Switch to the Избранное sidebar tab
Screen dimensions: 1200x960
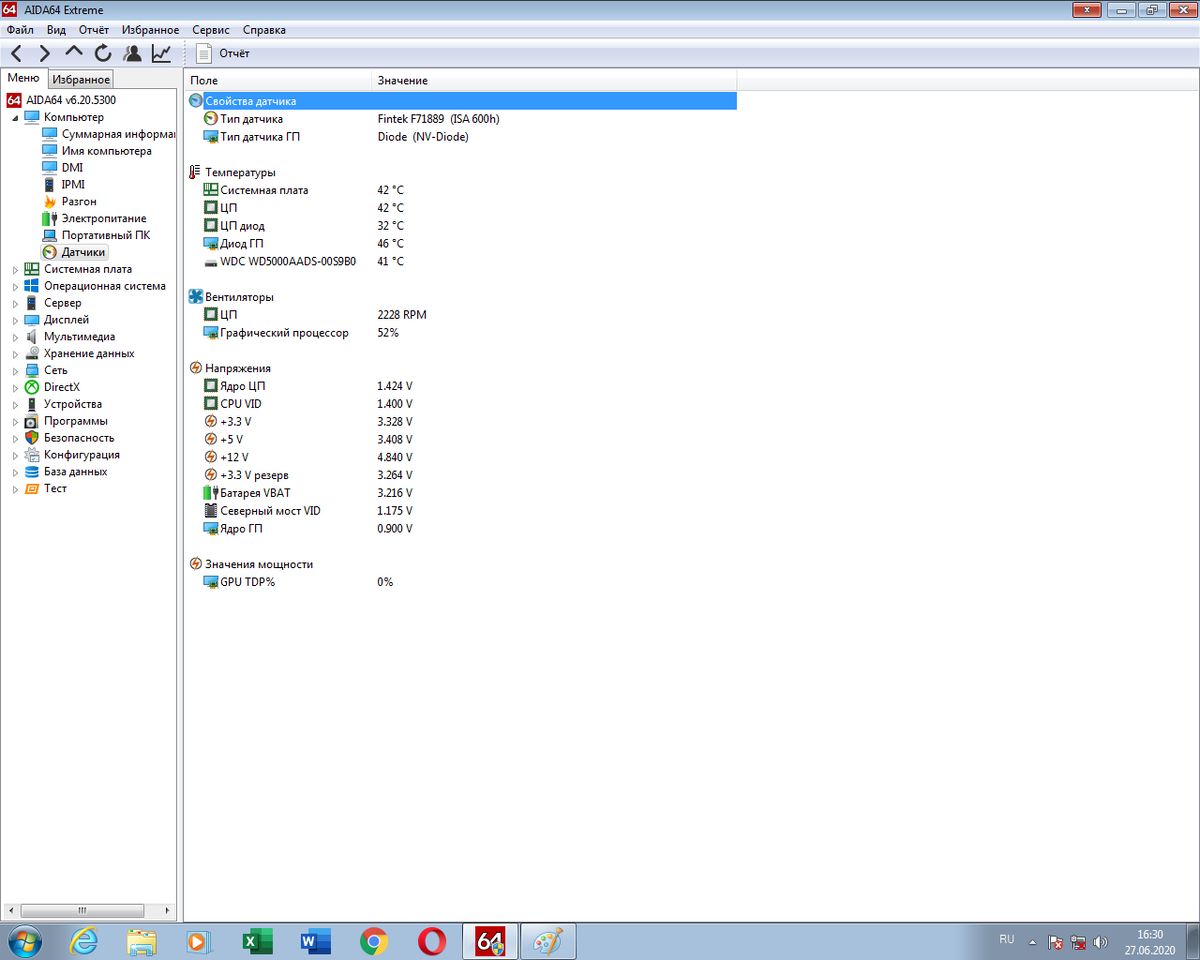tap(81, 79)
